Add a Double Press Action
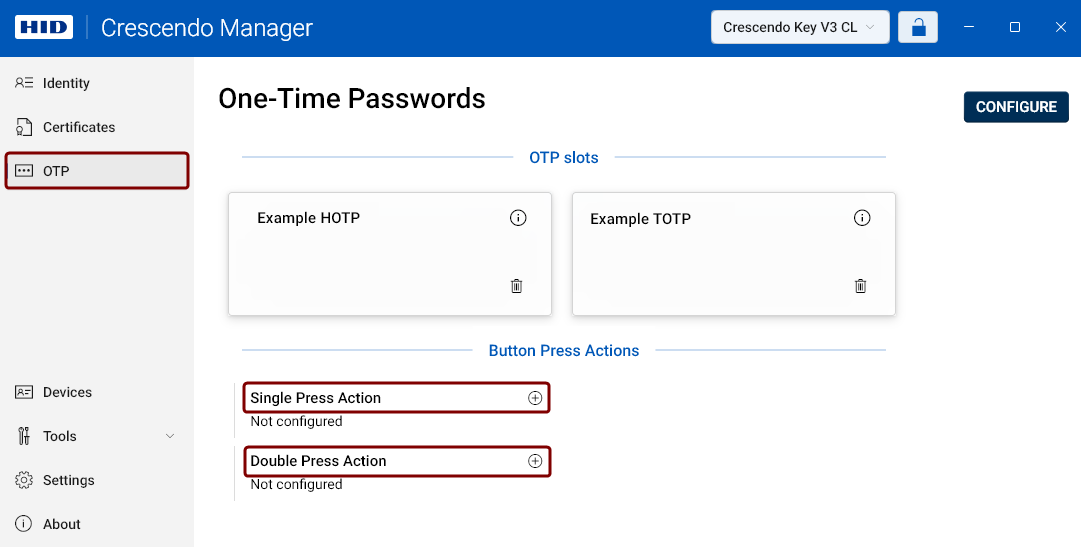The image size is (1081, 547). coord(535,461)
